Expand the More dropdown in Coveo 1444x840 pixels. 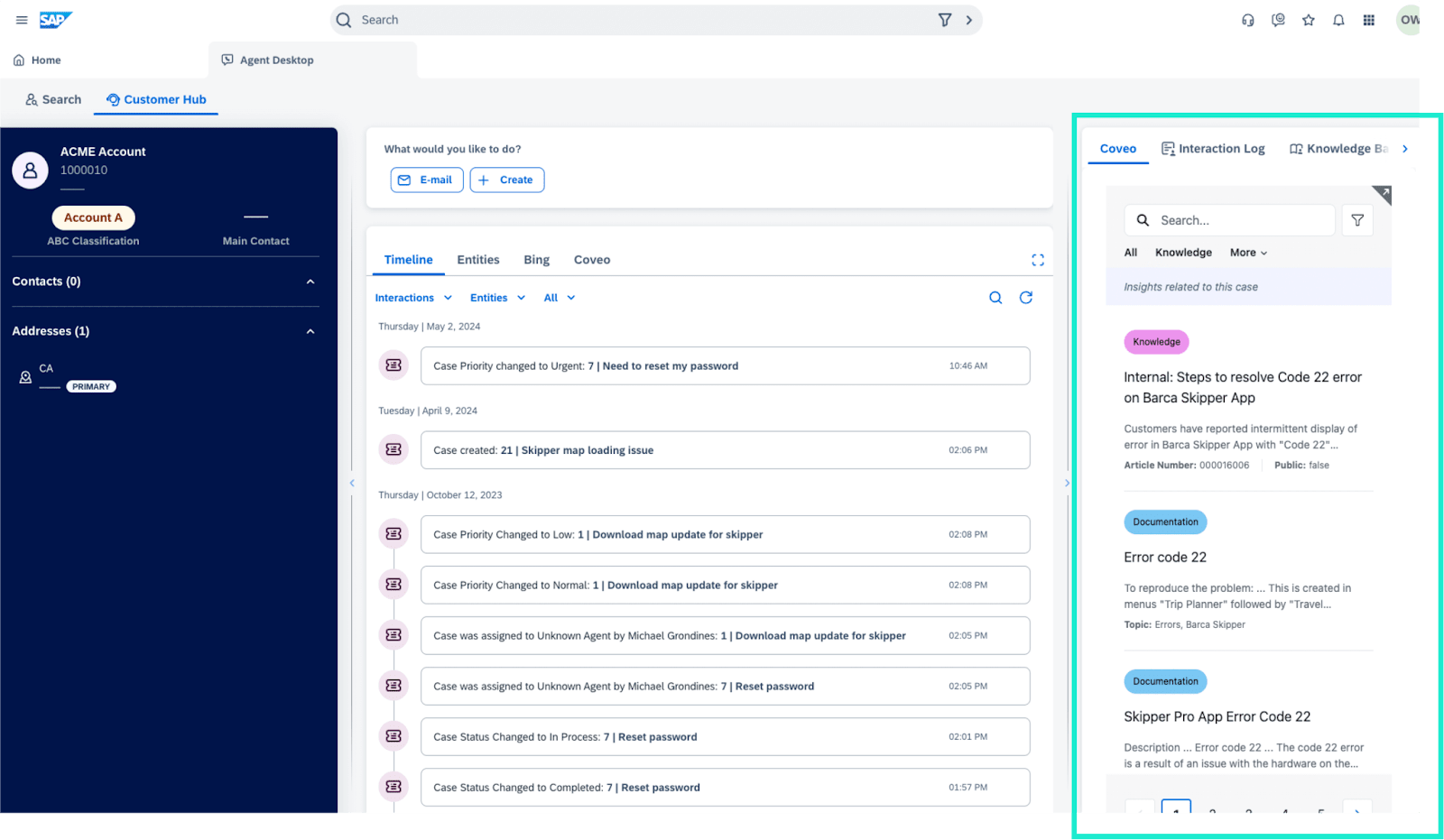coord(1248,253)
